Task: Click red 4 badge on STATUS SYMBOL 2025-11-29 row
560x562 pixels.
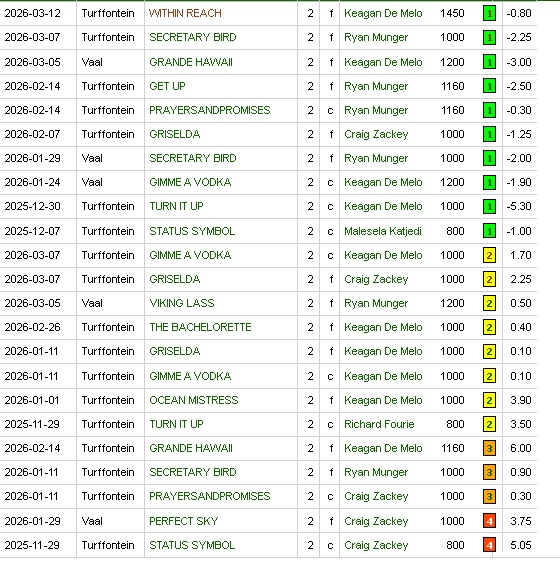Action: [x=489, y=546]
